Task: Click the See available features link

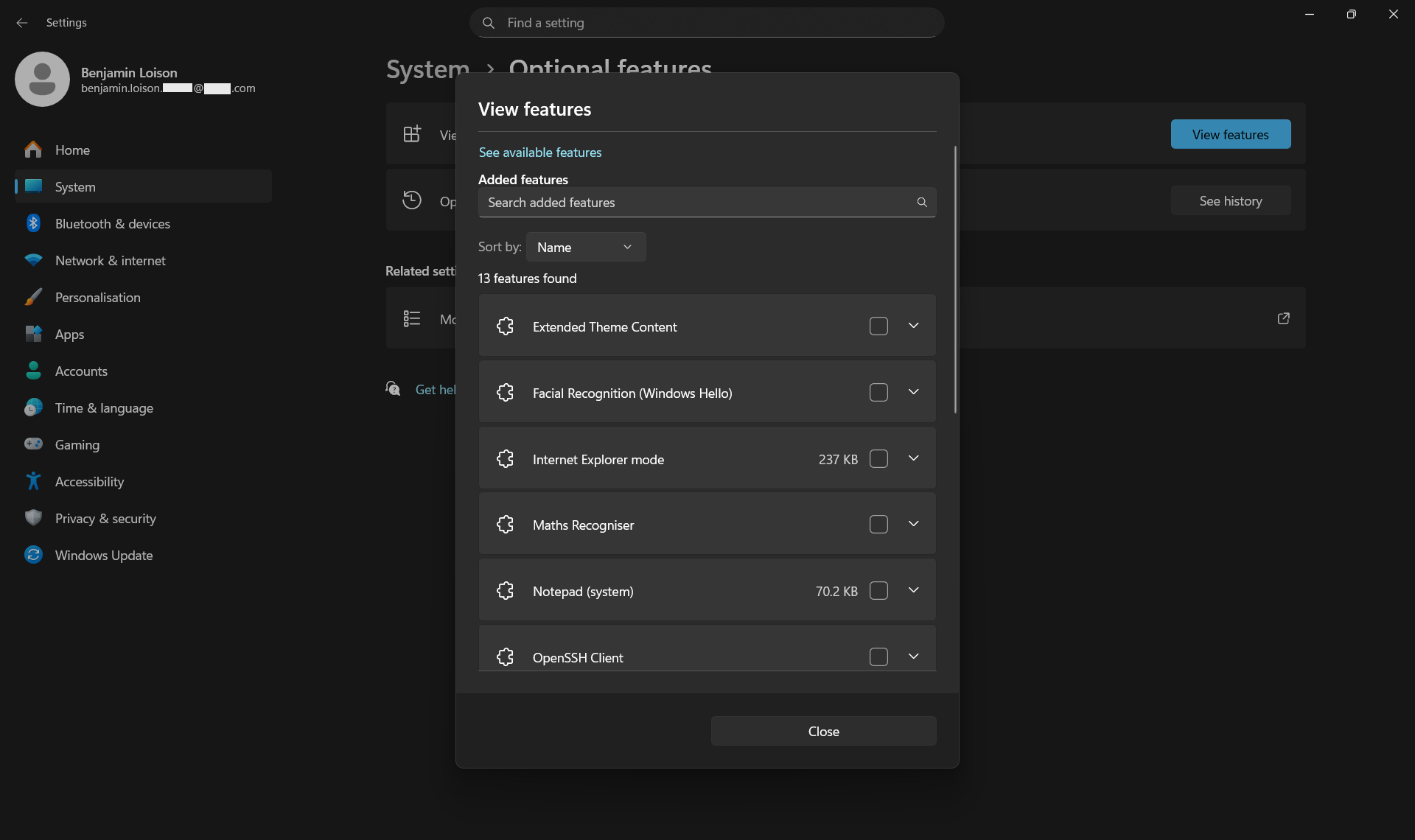Action: [540, 153]
